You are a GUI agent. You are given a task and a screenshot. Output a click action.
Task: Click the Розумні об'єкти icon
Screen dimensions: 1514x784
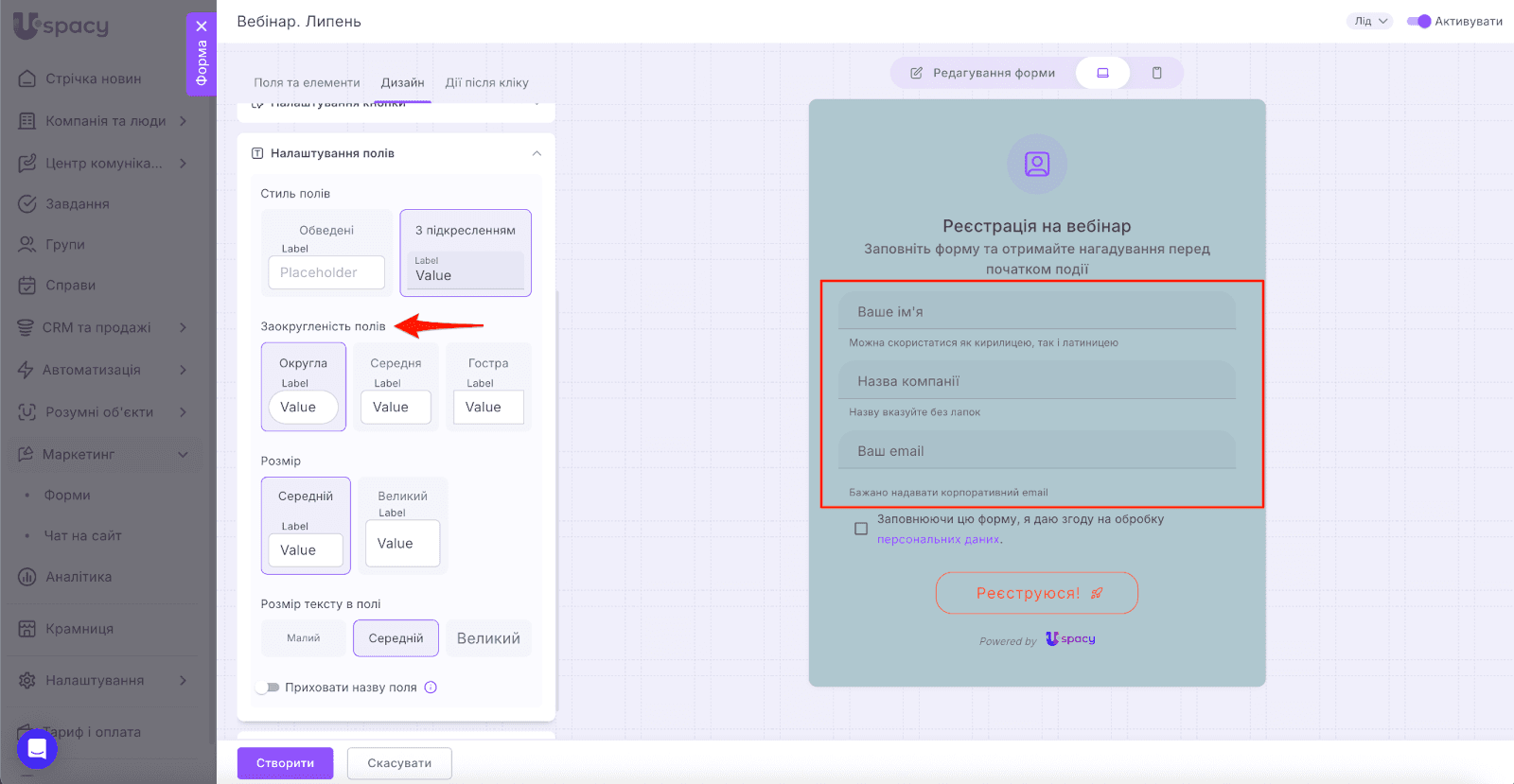(x=27, y=411)
